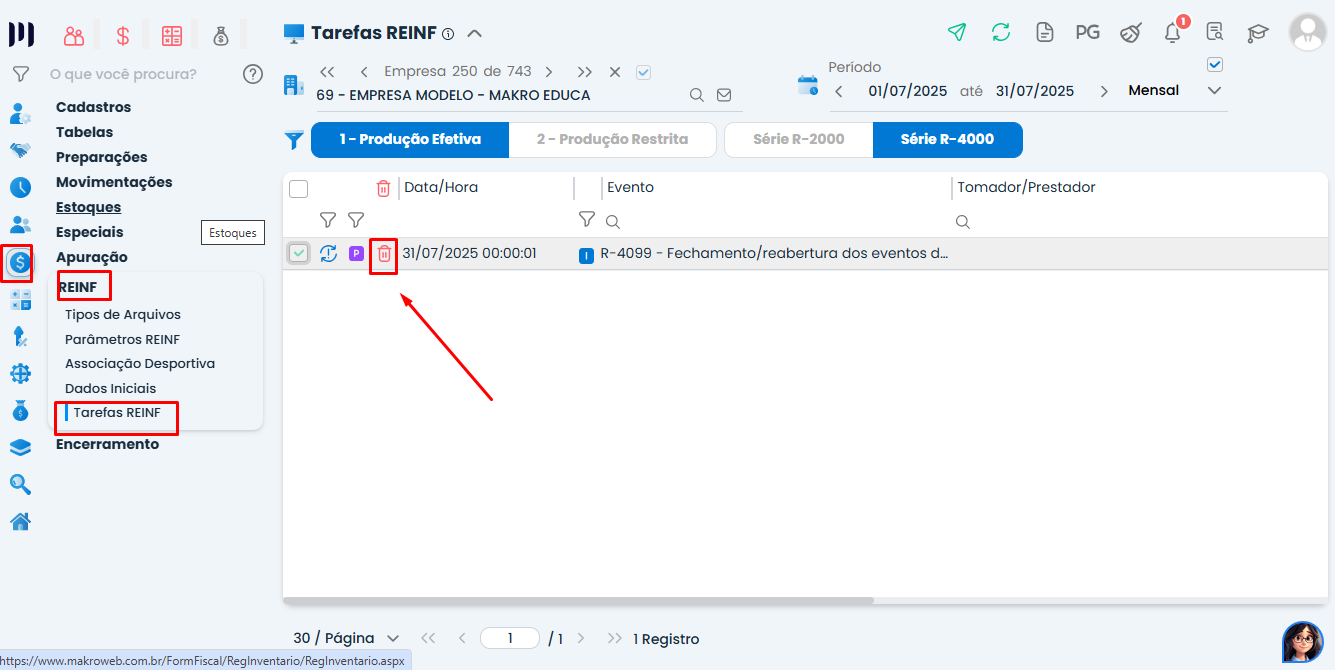Click the green send paper-plane icon
The height and width of the screenshot is (670, 1335).
pos(957,32)
